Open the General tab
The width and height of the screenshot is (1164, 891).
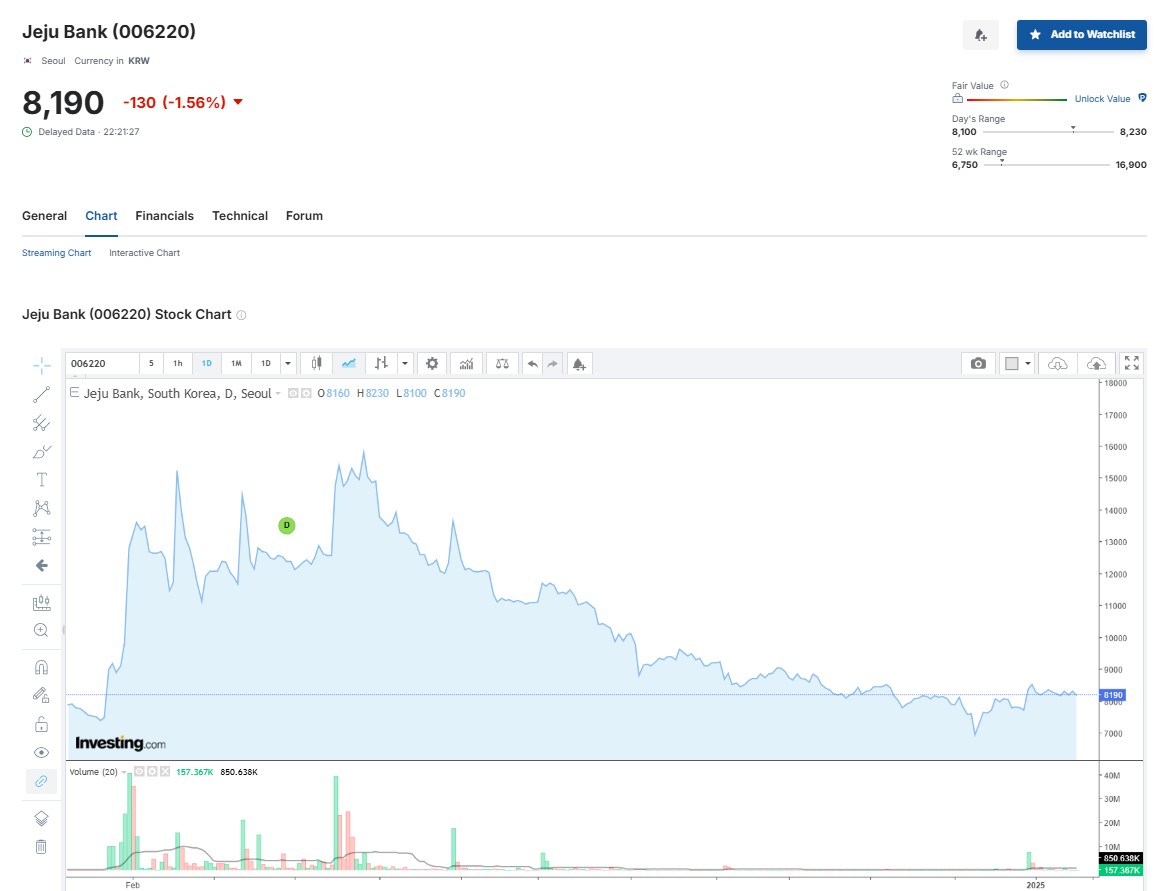pyautogui.click(x=45, y=216)
